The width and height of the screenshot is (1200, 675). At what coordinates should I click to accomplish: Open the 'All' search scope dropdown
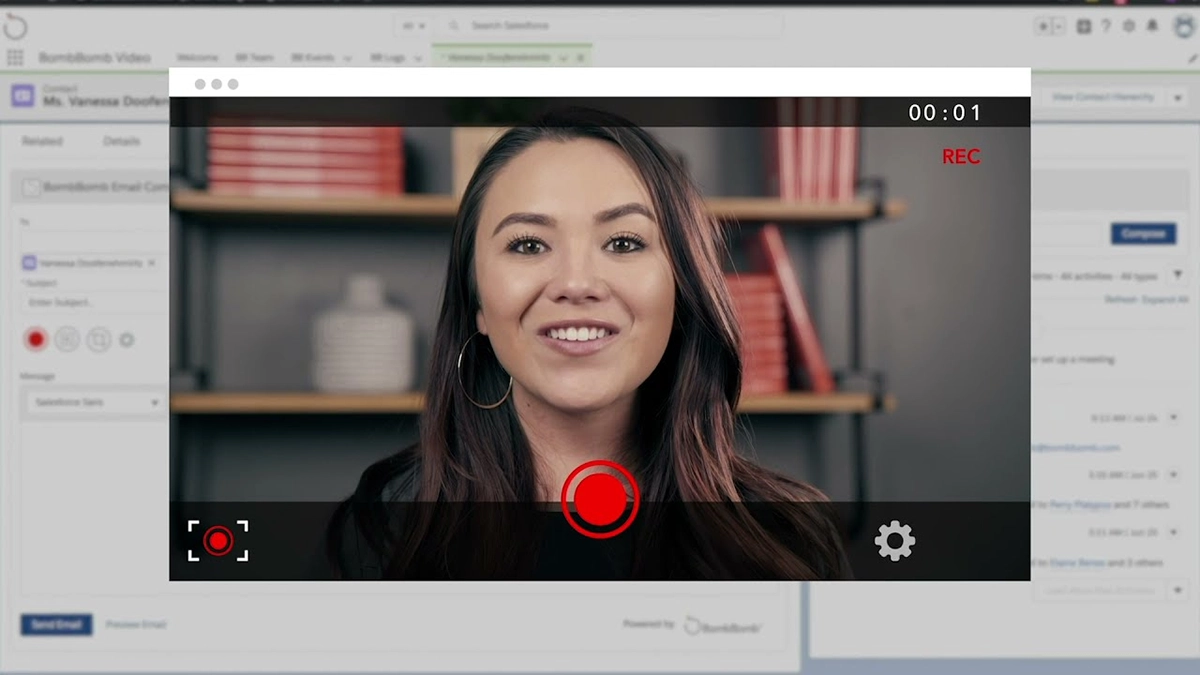click(x=413, y=26)
